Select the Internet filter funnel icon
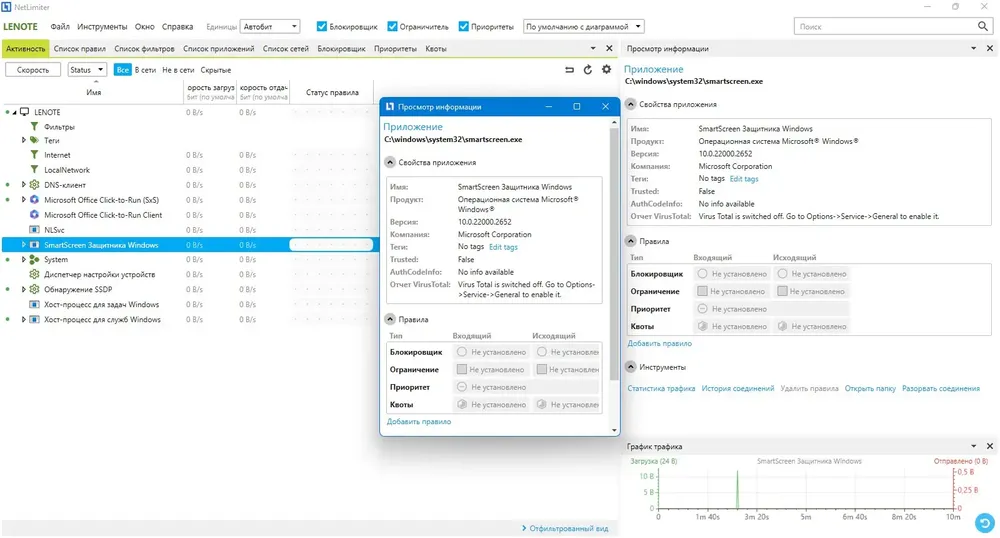The width and height of the screenshot is (1000, 538). (x=34, y=155)
